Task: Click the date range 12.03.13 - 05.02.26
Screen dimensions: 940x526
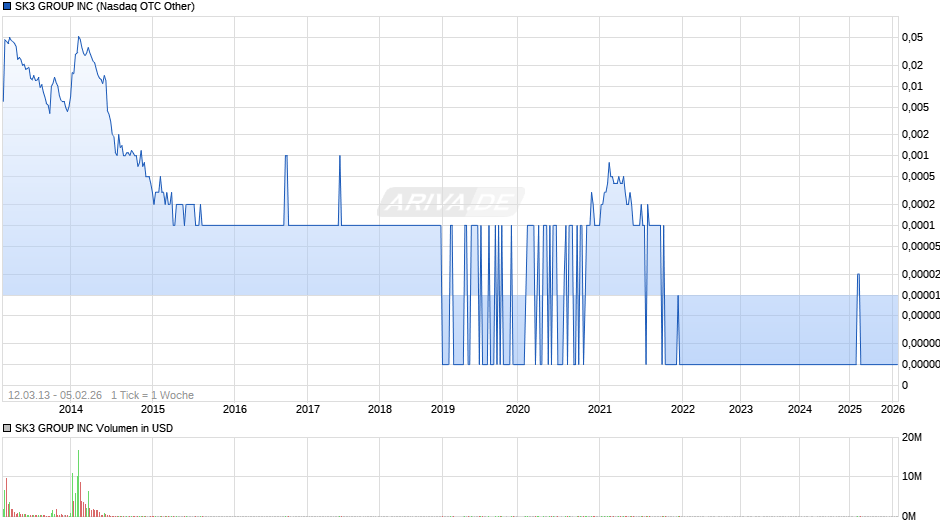Action: click(55, 395)
